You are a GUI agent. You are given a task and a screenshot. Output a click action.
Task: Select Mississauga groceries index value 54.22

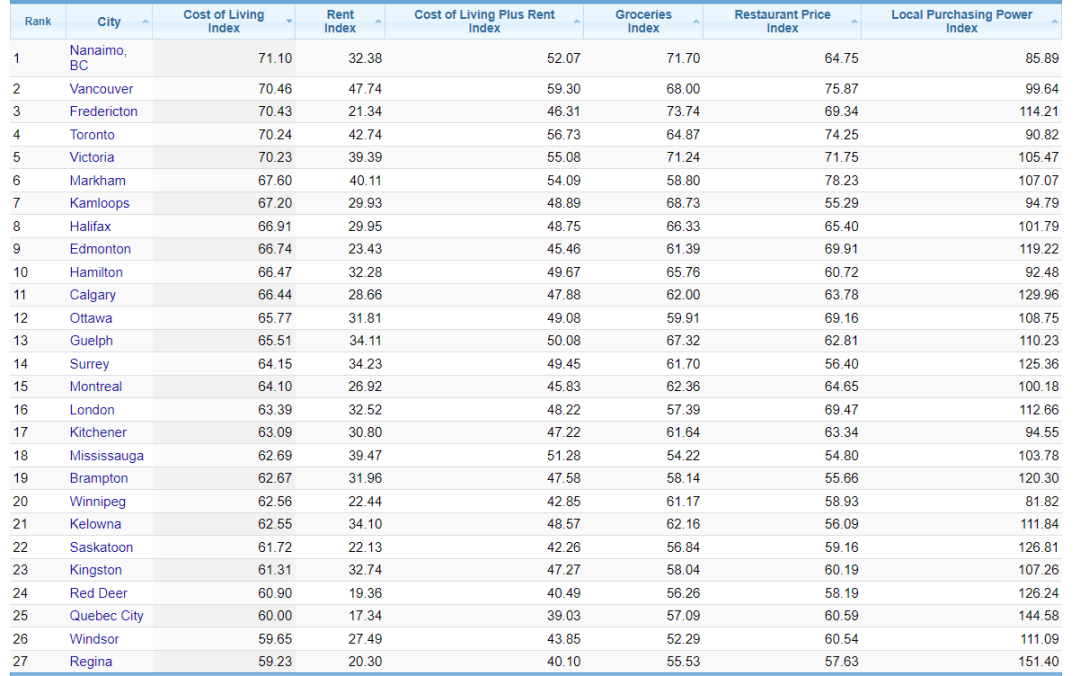pos(683,455)
